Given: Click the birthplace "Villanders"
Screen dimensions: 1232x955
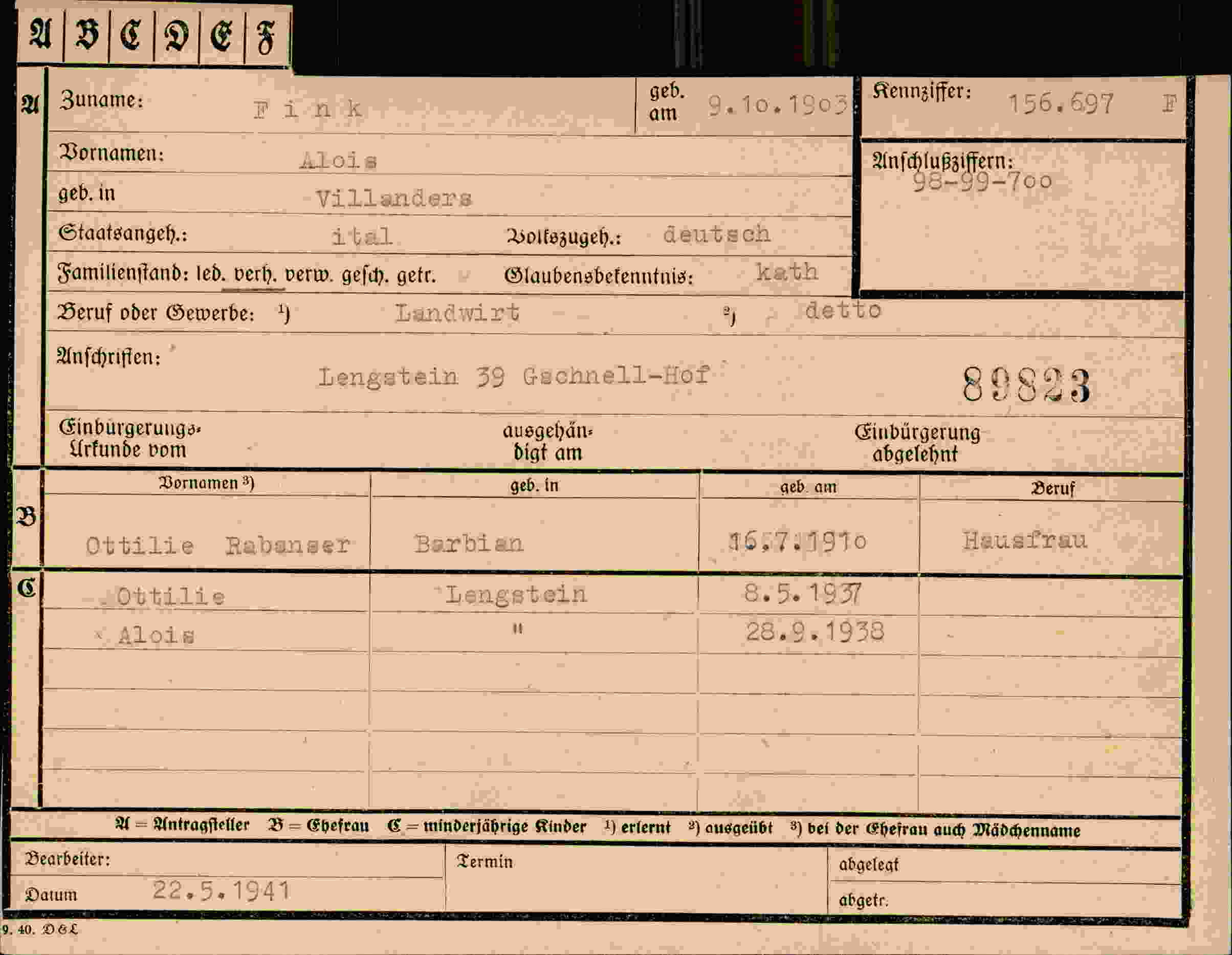Looking at the screenshot, I should pos(393,199).
